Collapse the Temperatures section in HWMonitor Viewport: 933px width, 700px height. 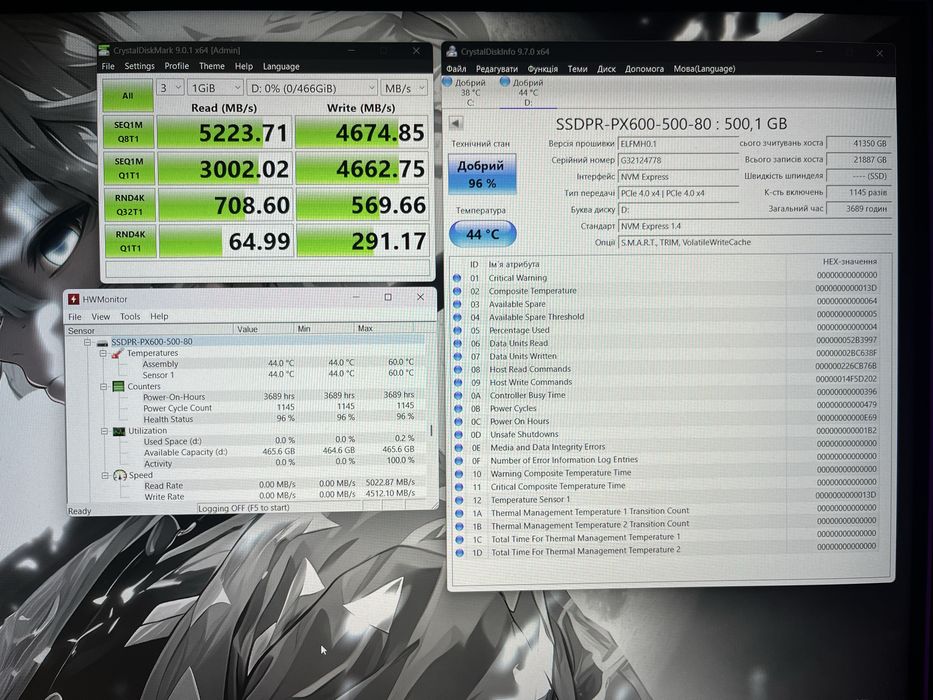[x=102, y=354]
